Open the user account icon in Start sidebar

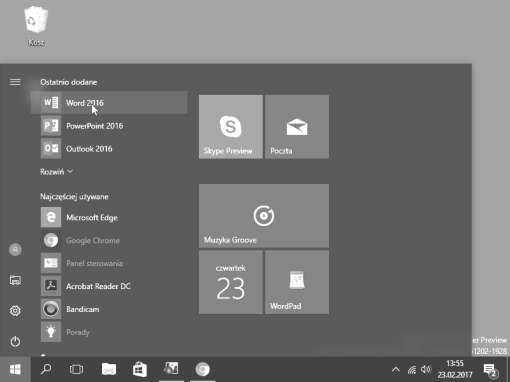[15, 249]
